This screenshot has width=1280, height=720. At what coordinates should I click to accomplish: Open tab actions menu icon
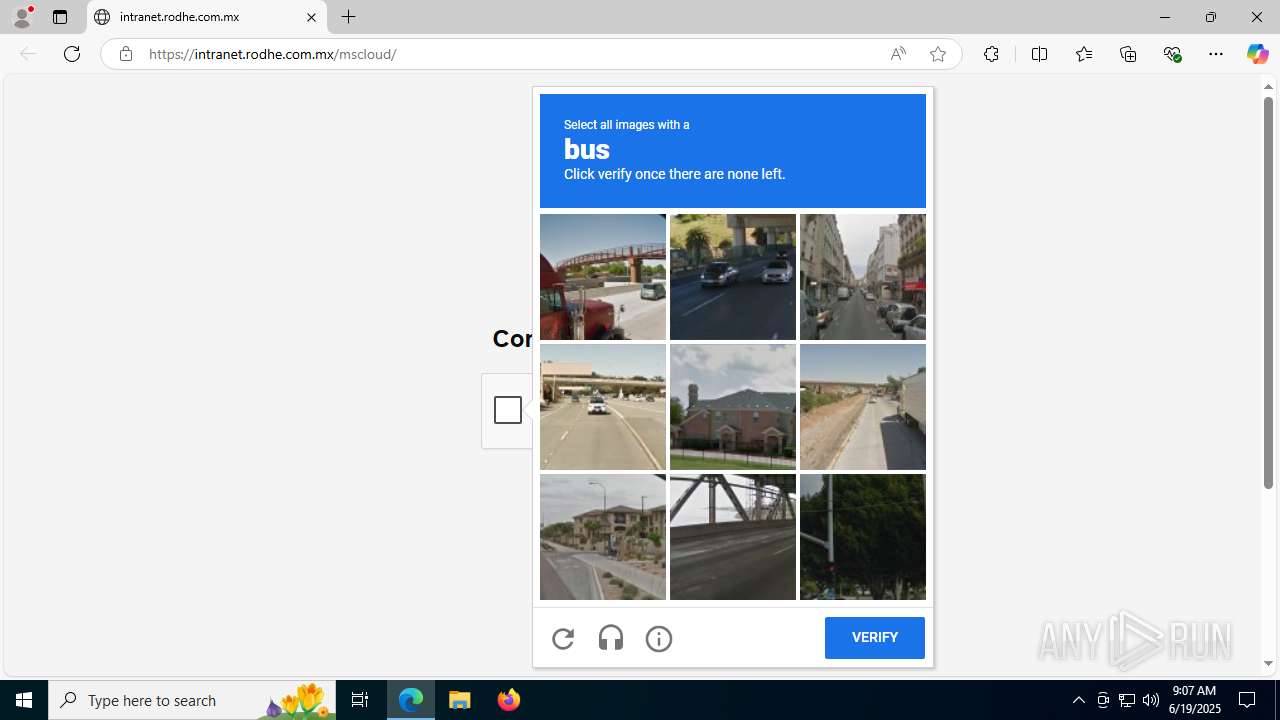60,17
